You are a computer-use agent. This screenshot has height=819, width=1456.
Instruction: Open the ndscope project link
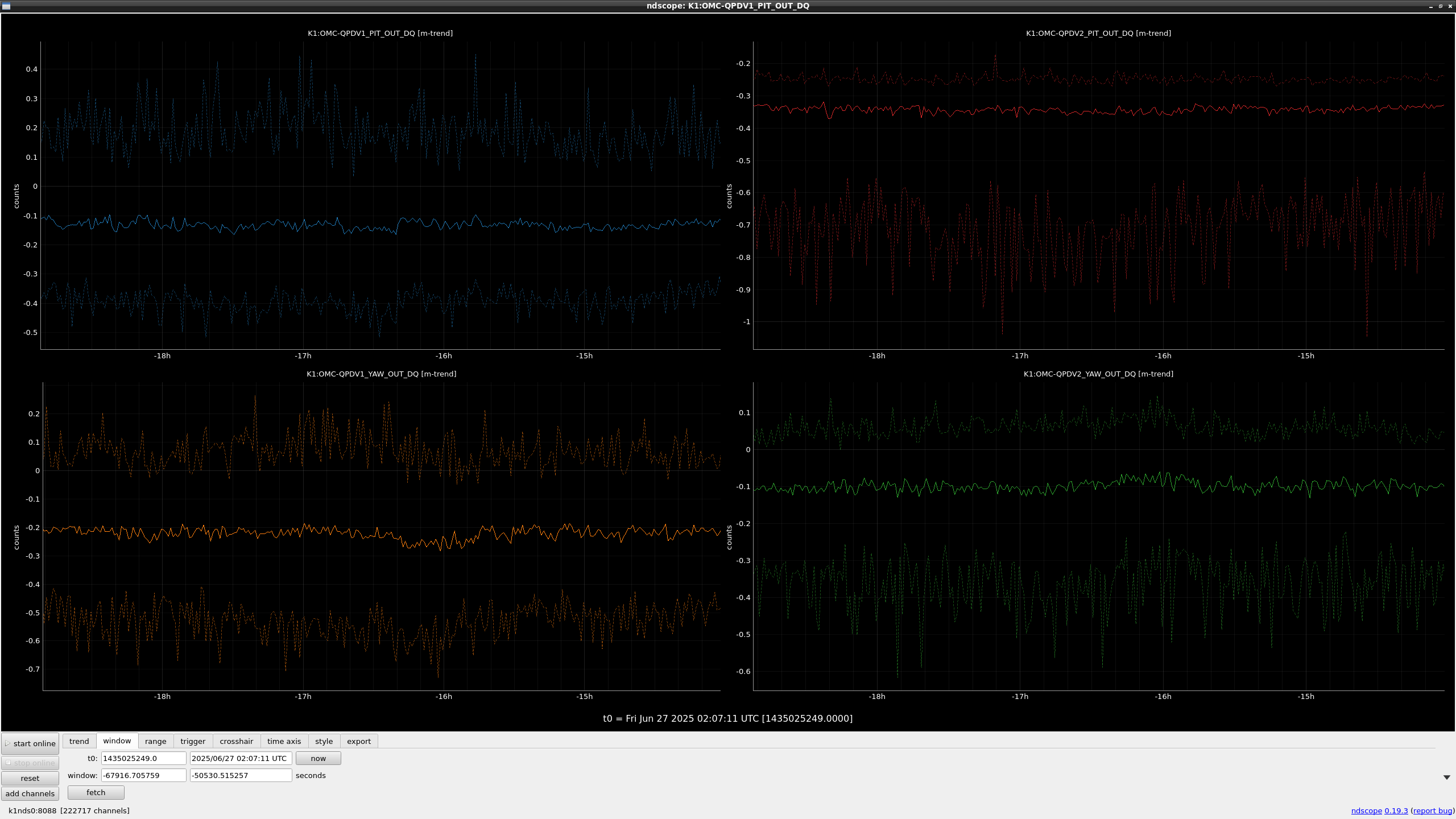coord(1366,810)
